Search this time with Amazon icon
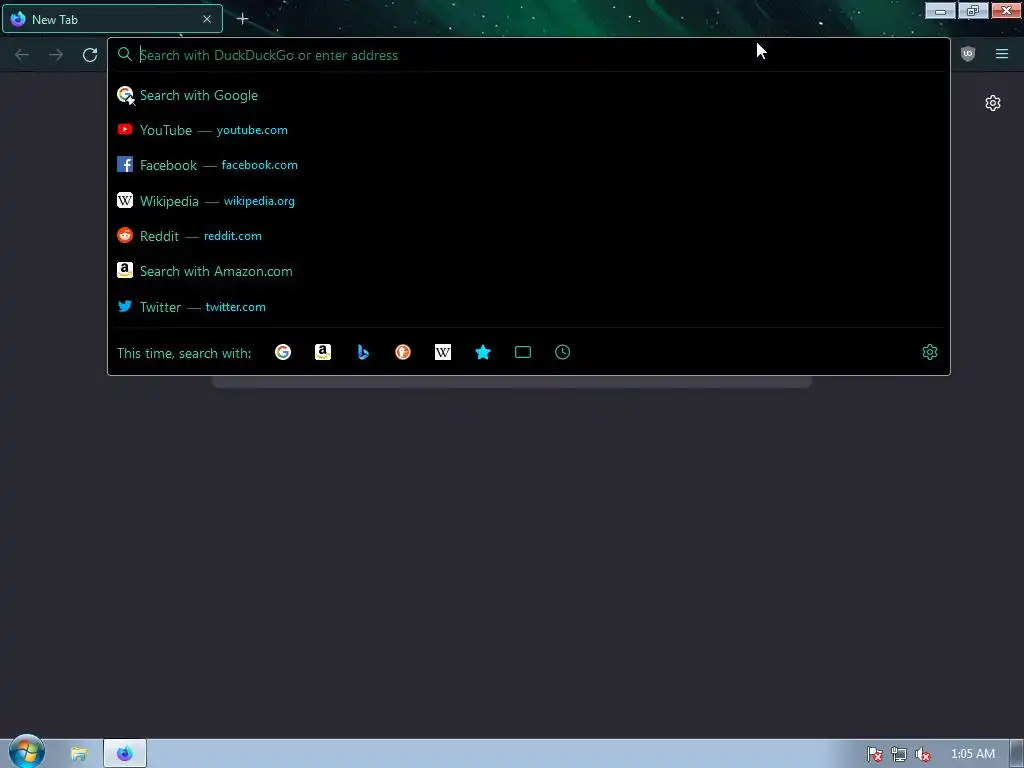The width and height of the screenshot is (1024, 768). coord(323,353)
